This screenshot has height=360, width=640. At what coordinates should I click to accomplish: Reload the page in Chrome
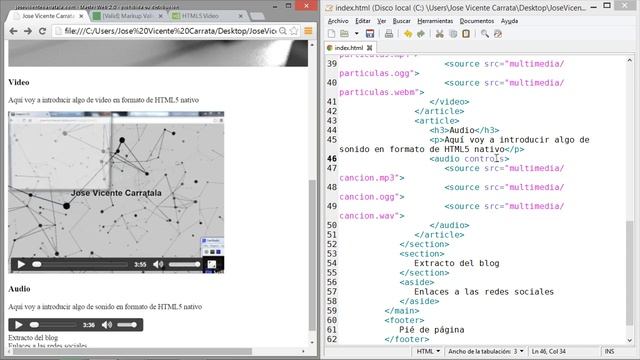point(42,31)
